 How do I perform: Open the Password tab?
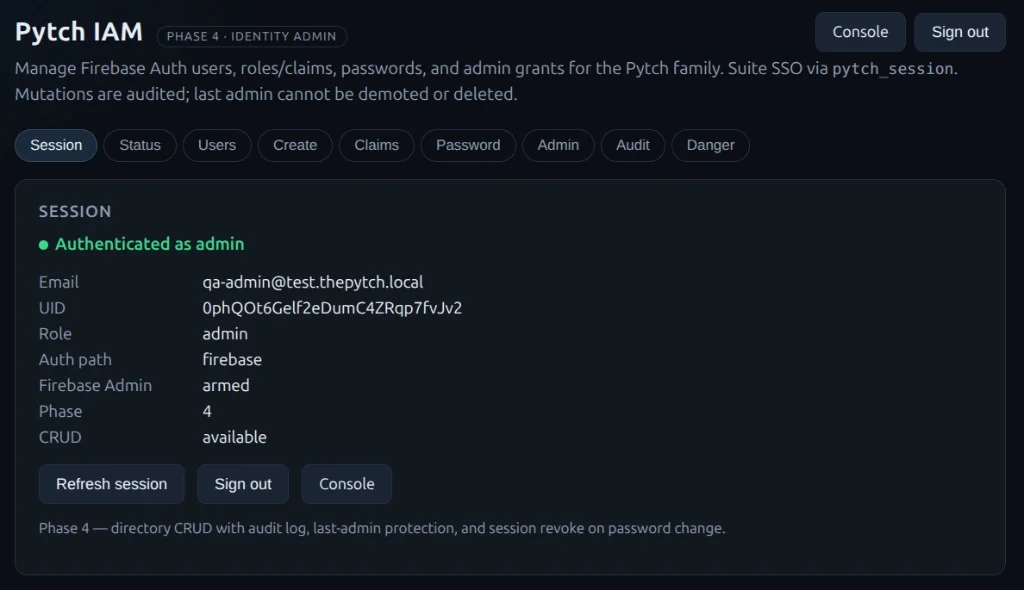coord(468,145)
